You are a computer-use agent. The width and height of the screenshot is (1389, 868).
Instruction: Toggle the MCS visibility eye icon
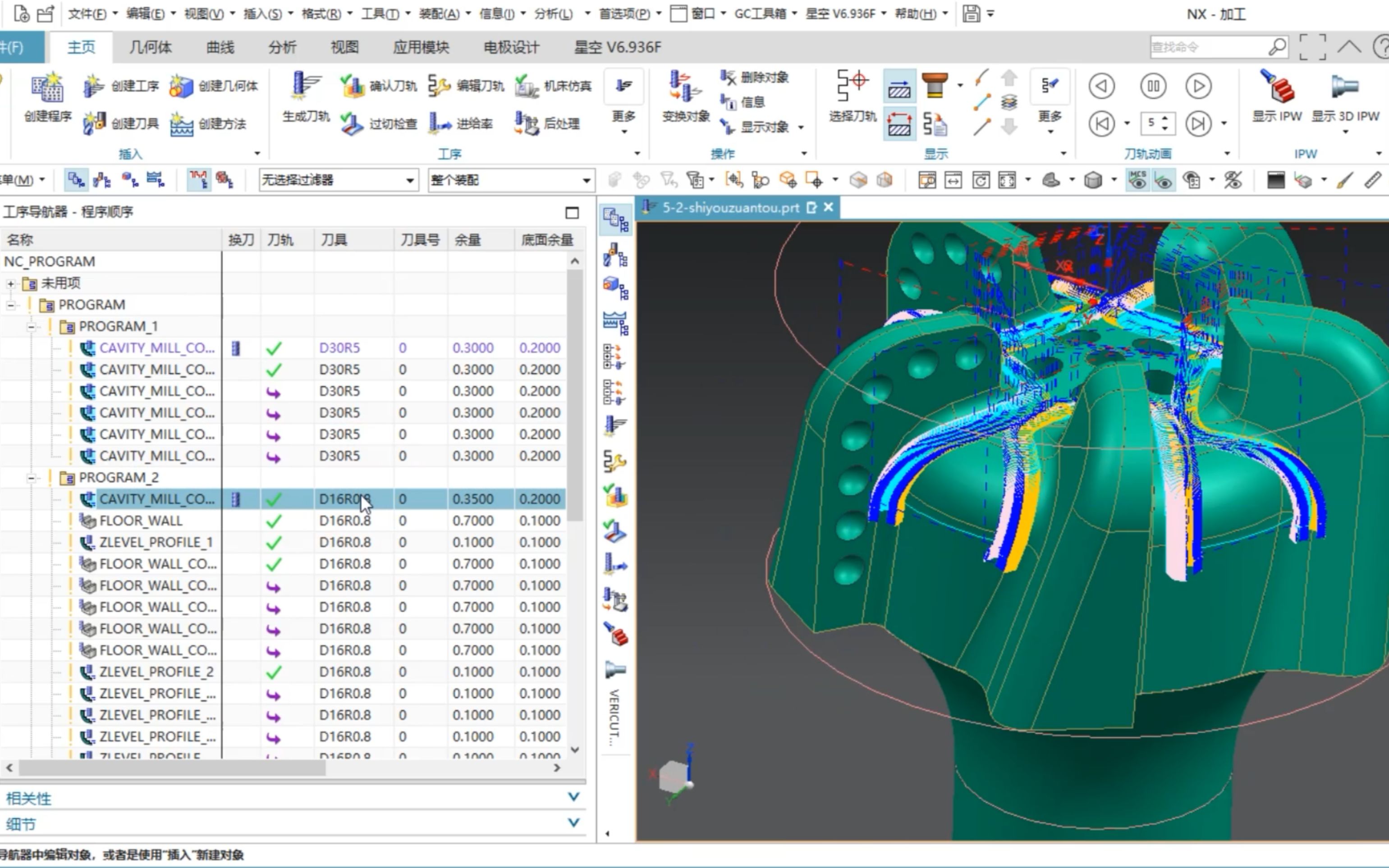click(x=1137, y=180)
